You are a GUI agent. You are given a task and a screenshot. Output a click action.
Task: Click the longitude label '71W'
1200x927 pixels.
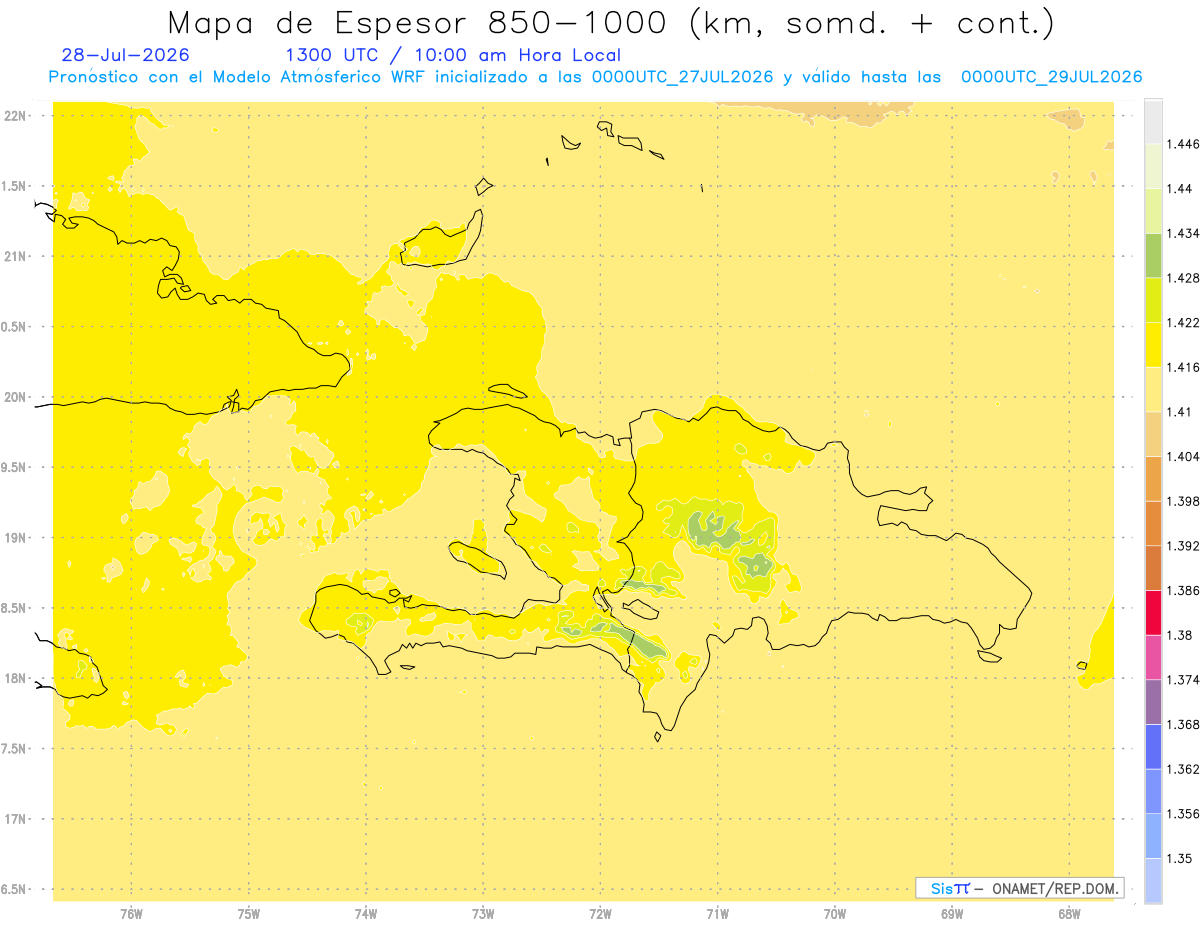point(717,914)
